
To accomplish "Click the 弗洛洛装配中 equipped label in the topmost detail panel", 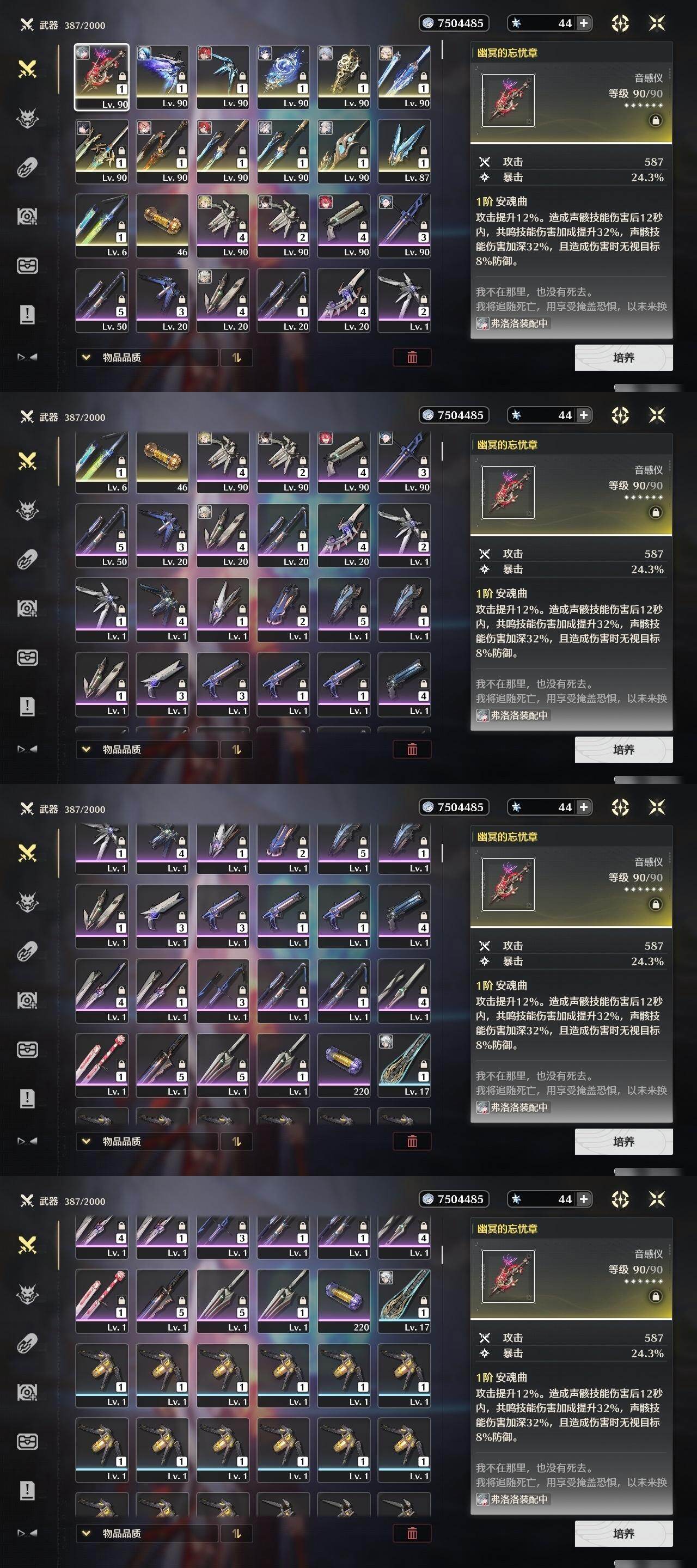I will click(x=513, y=323).
